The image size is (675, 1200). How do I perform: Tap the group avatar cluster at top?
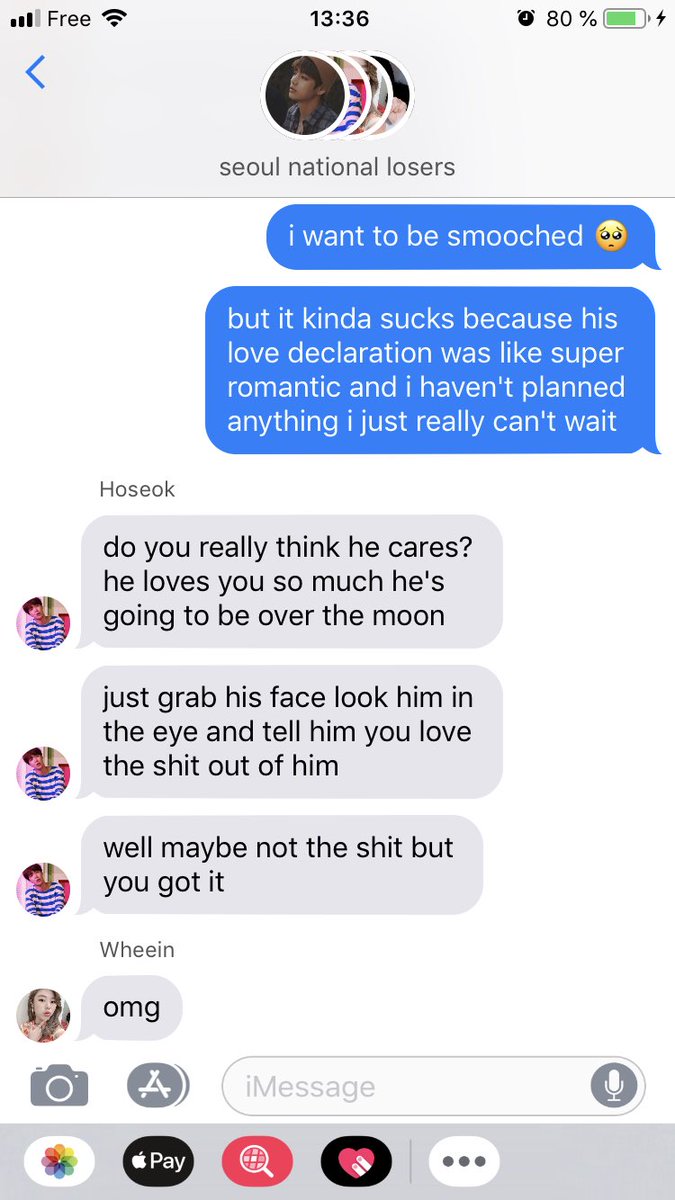337,95
